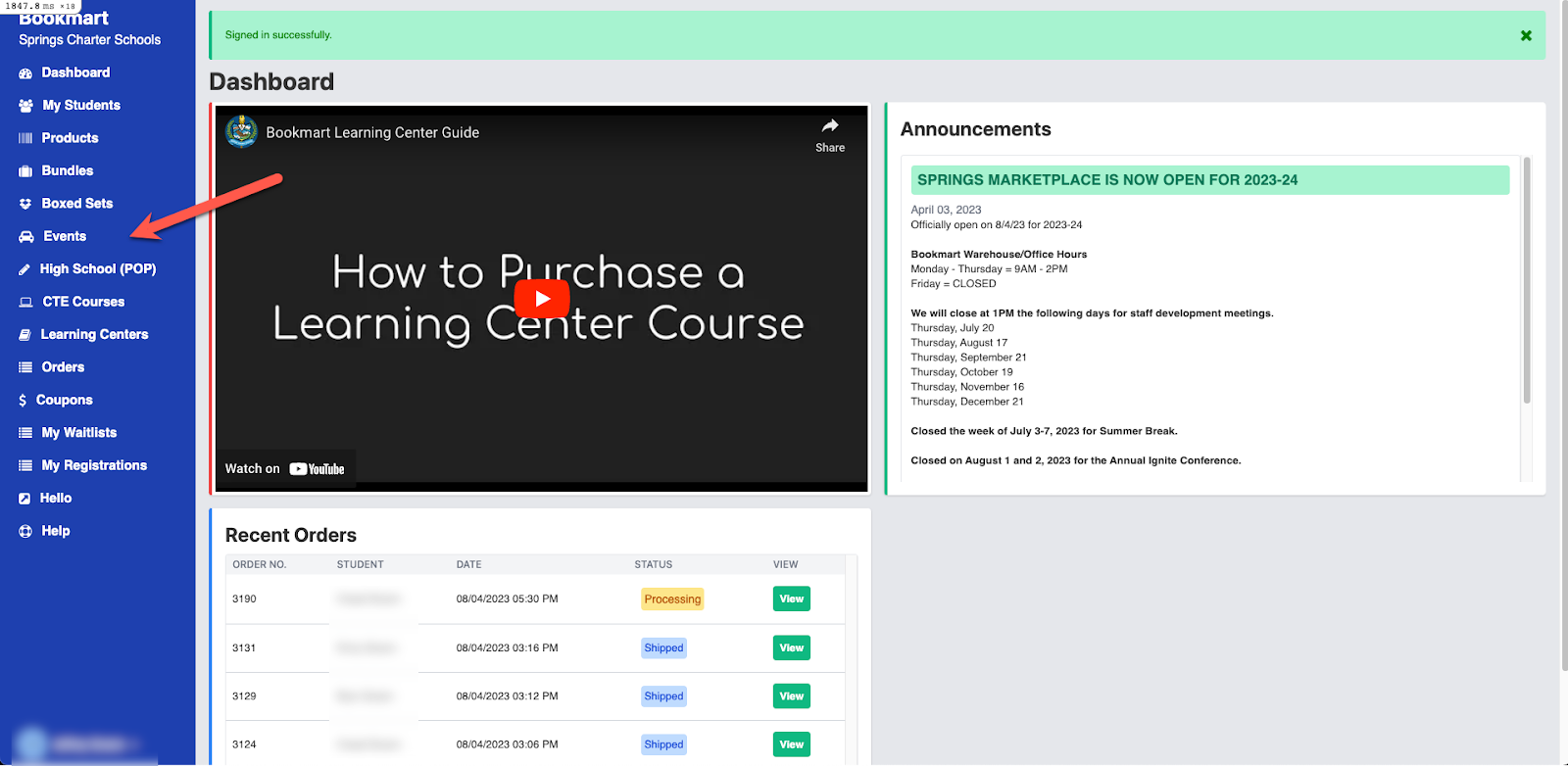
Task: Click the Events car icon
Action: pos(26,237)
